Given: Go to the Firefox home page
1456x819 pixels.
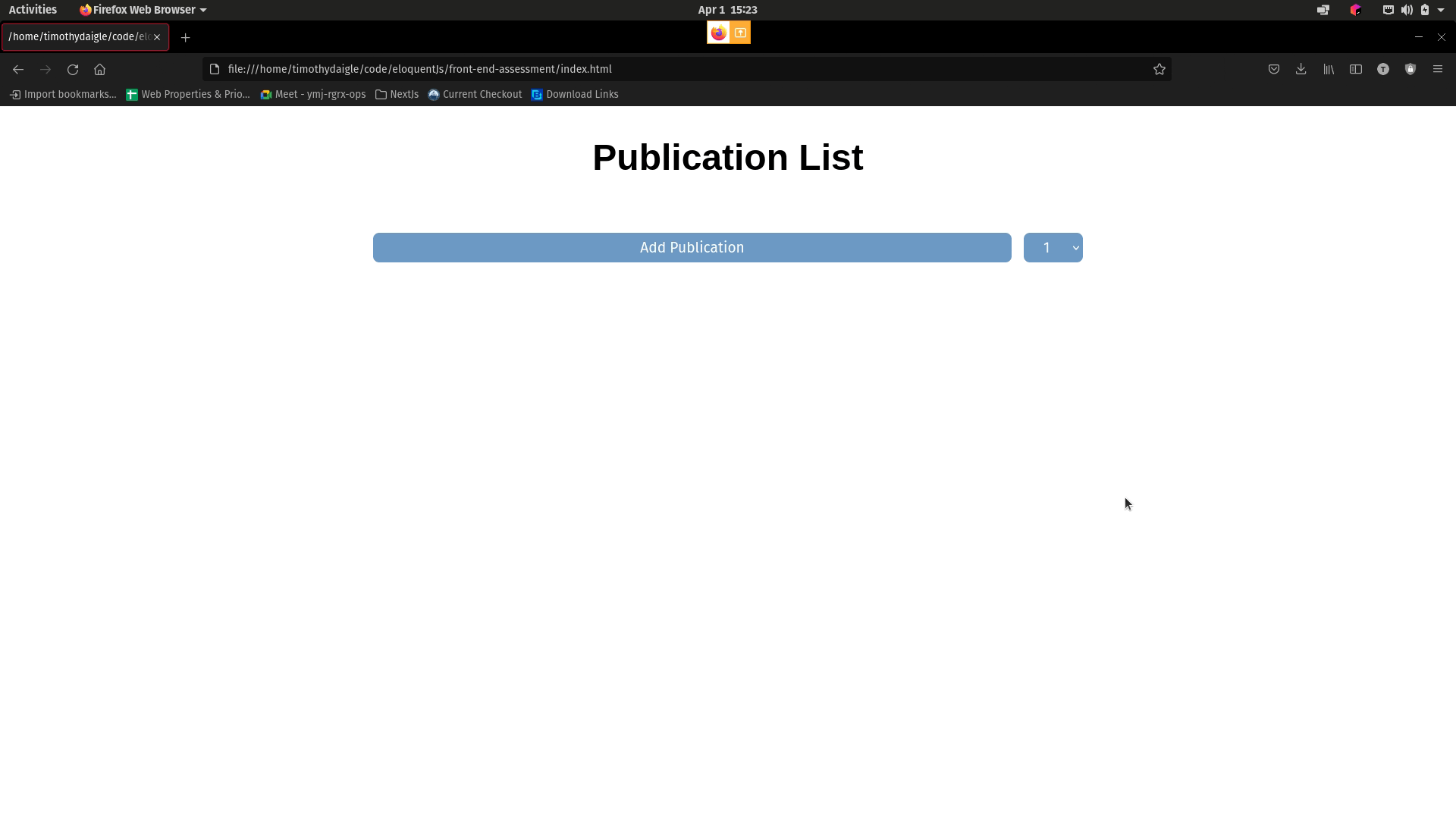Looking at the screenshot, I should tap(99, 69).
